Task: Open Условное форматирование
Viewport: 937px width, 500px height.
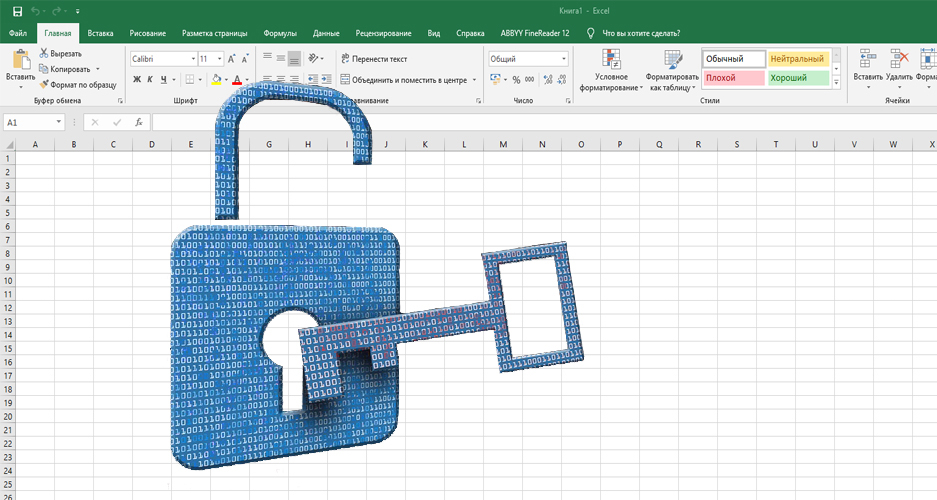Action: pyautogui.click(x=611, y=70)
